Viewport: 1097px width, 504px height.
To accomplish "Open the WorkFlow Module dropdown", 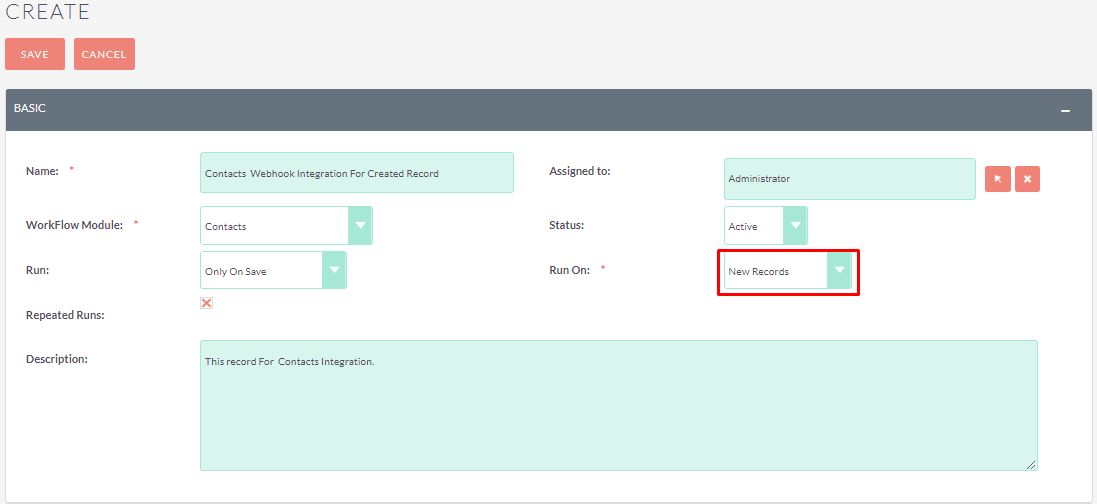I will tap(286, 225).
